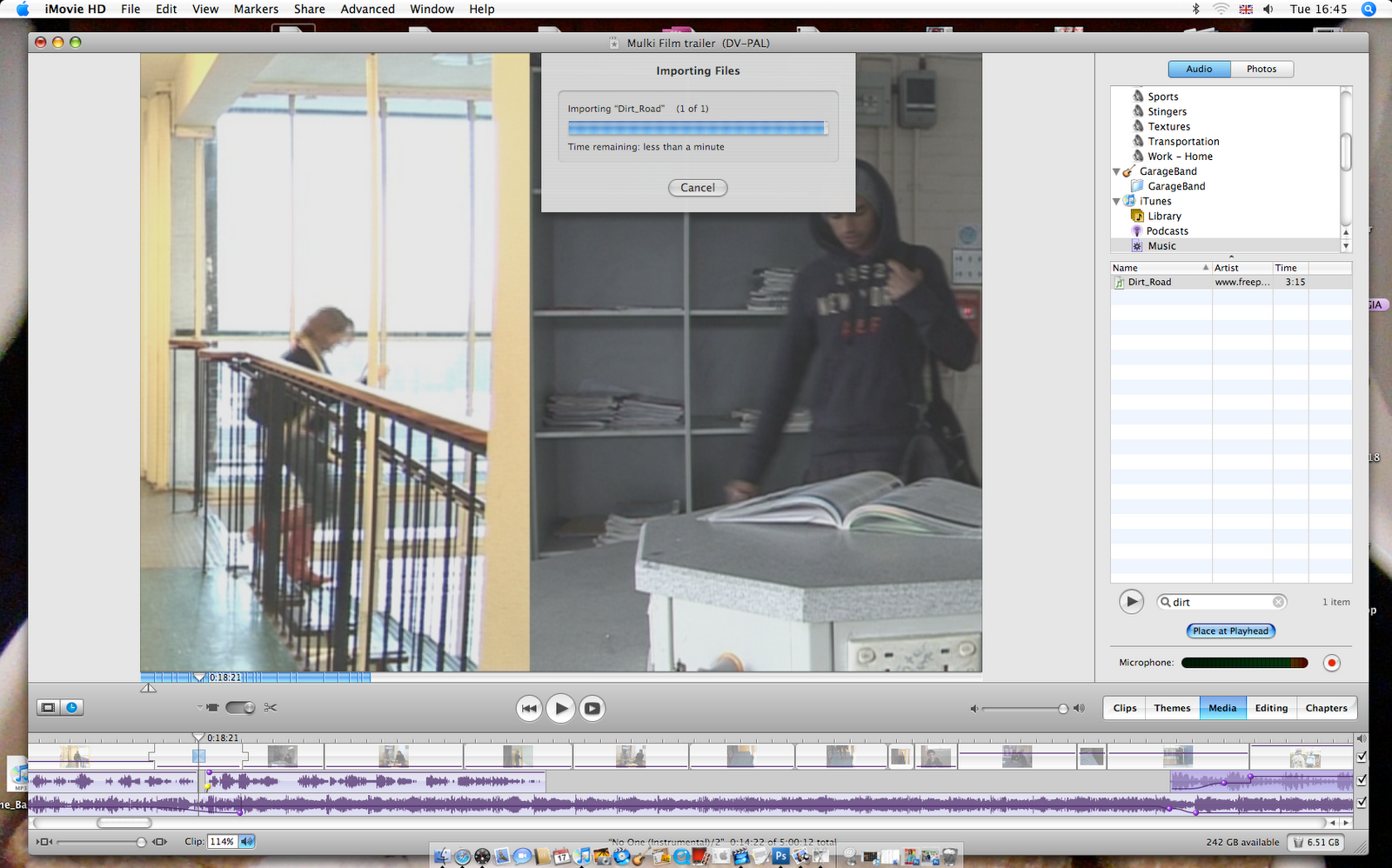Click the zoom-out timeline icon

pos(44,842)
